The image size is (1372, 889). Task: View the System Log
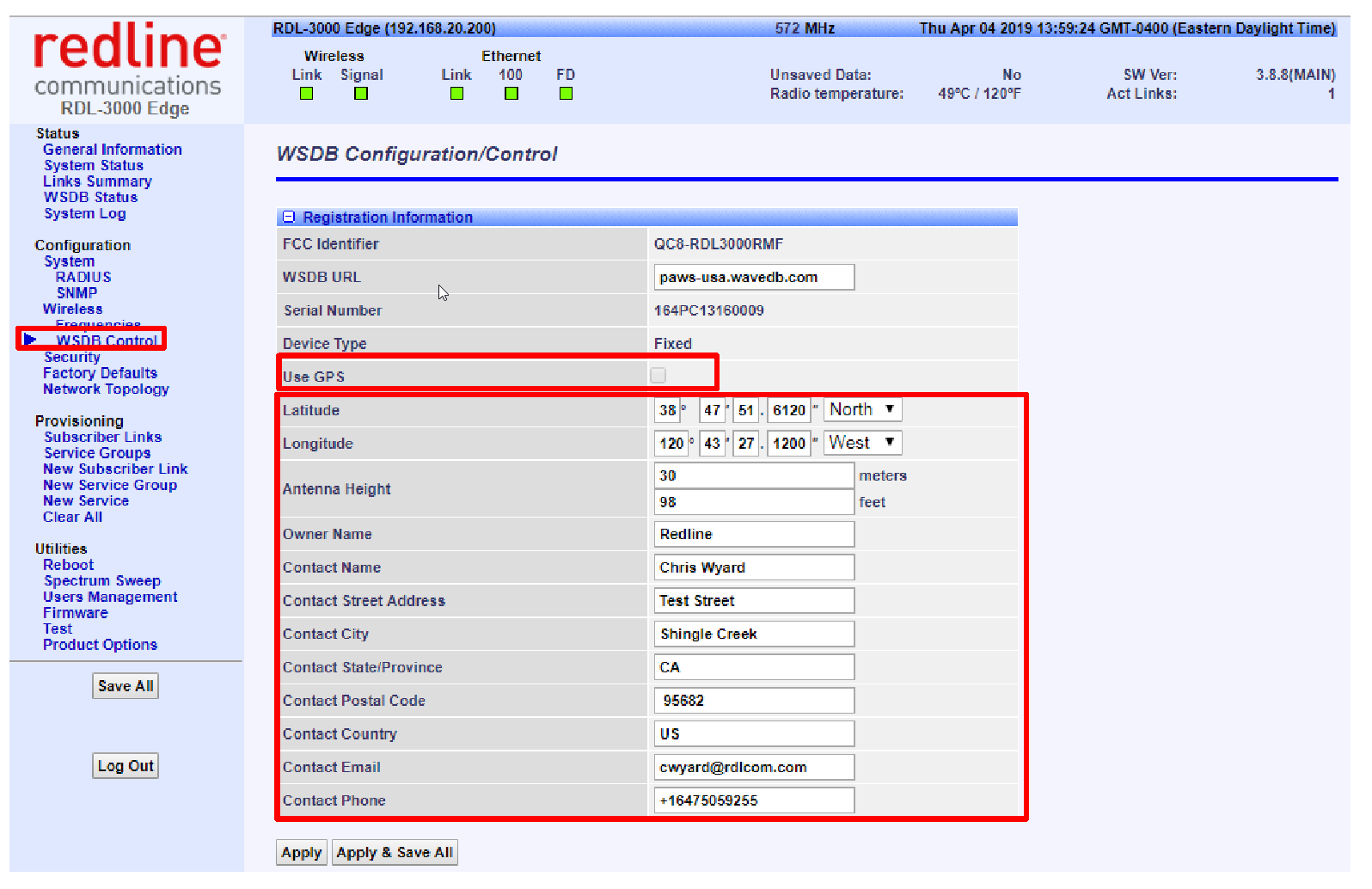pyautogui.click(x=85, y=214)
